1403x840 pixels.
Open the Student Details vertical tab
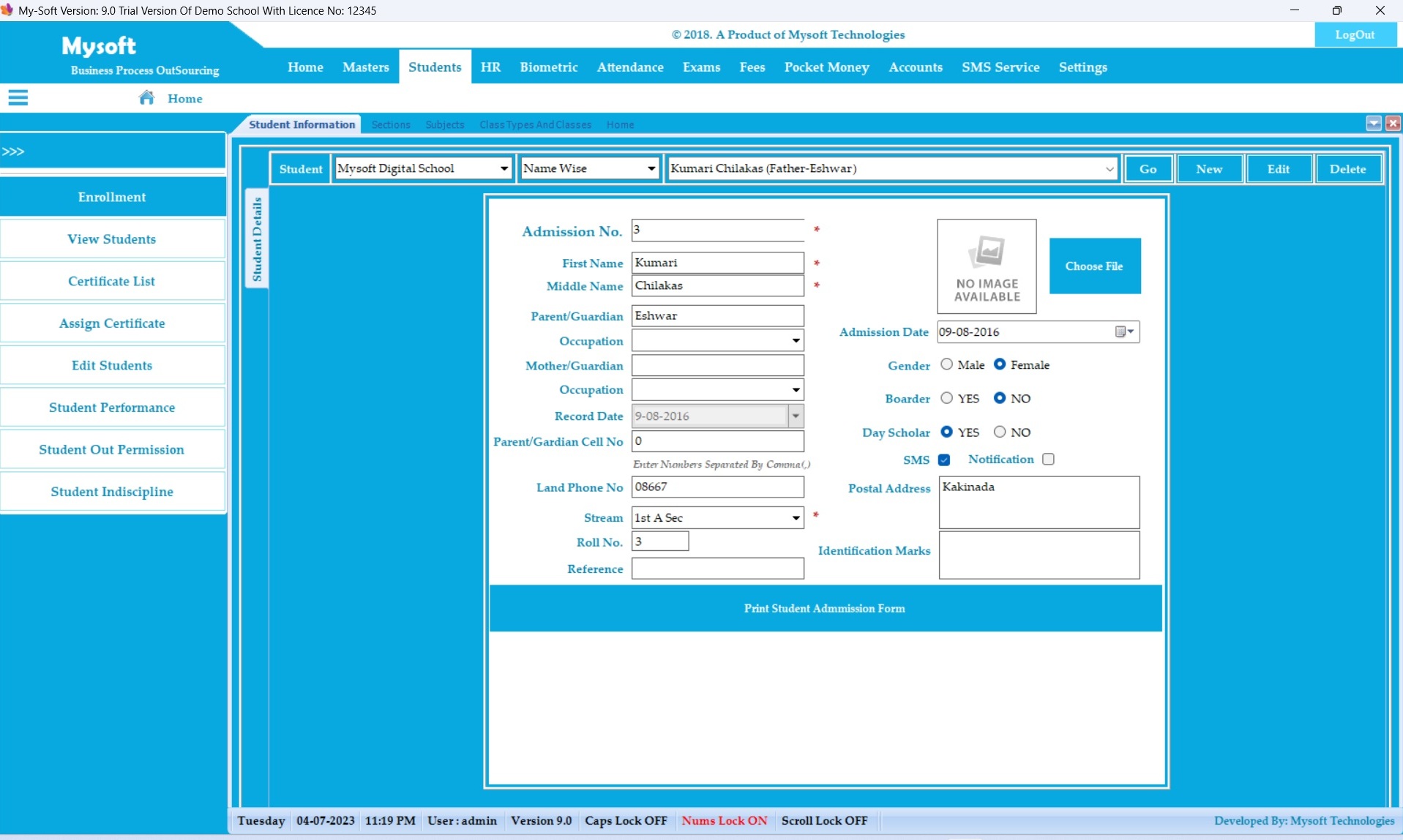[257, 239]
